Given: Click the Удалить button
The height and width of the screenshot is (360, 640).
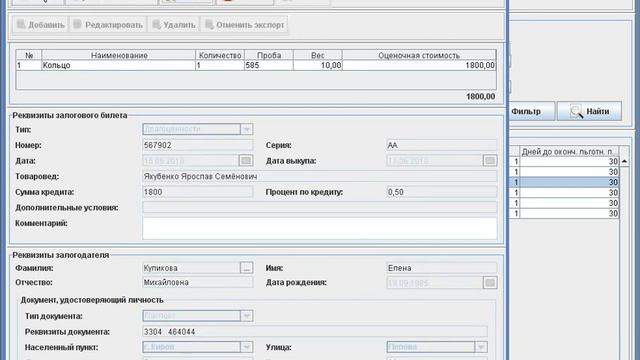Looking at the screenshot, I should point(174,25).
